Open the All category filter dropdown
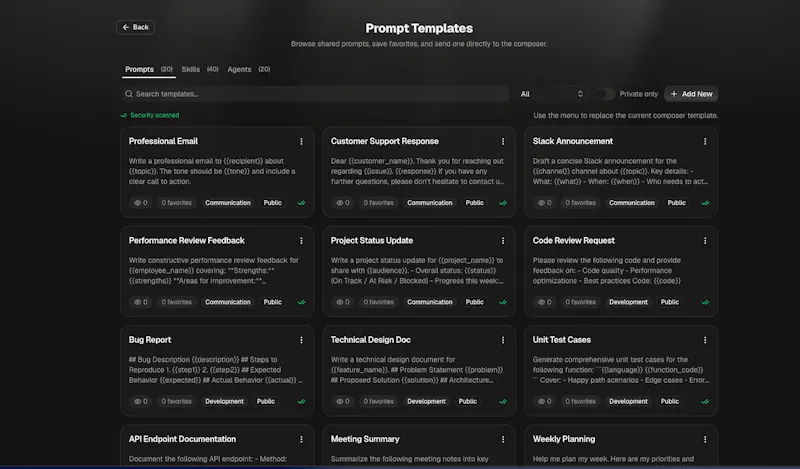Image resolution: width=800 pixels, height=469 pixels. tap(551, 94)
